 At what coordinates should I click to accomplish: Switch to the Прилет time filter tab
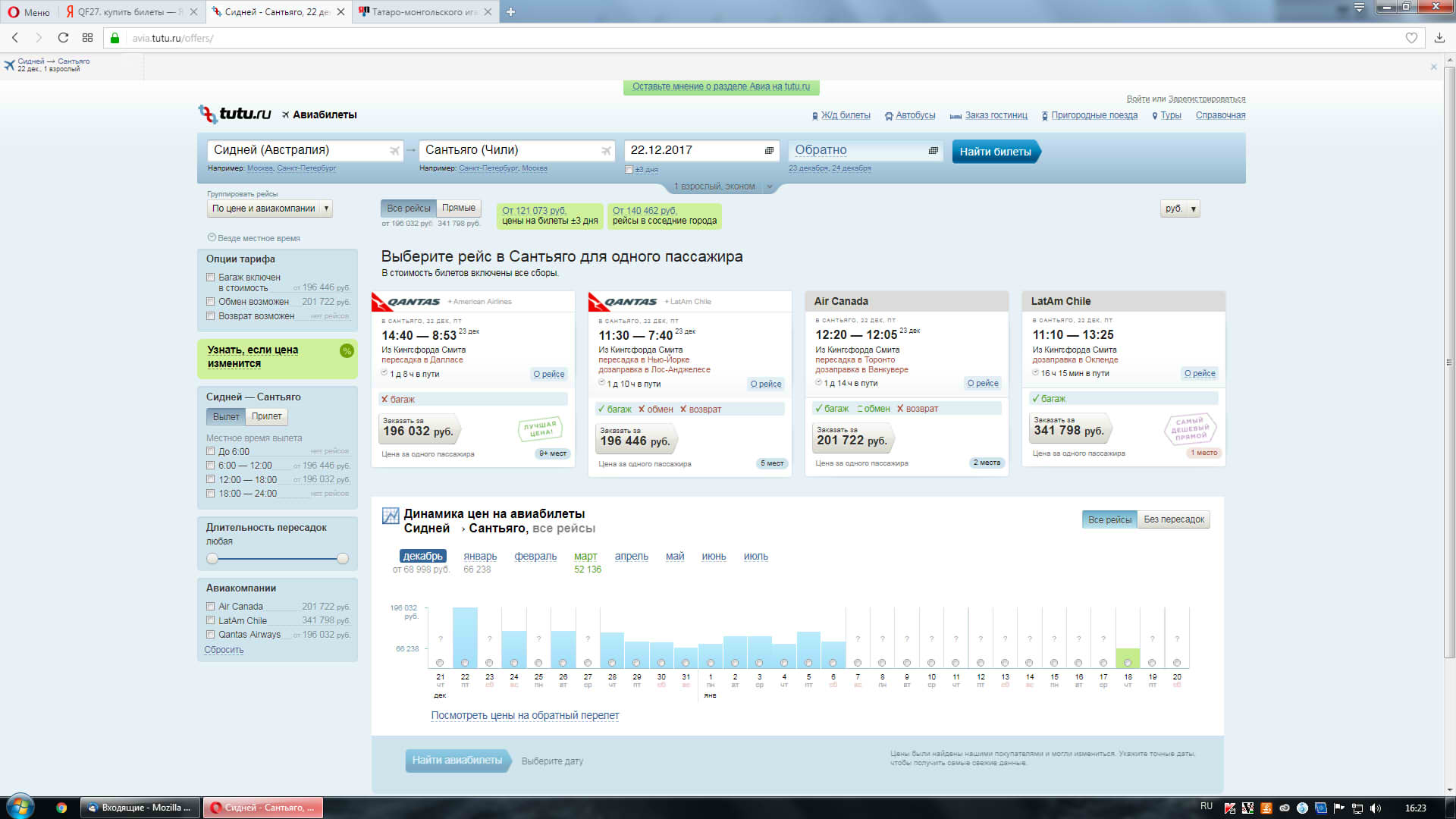click(266, 416)
